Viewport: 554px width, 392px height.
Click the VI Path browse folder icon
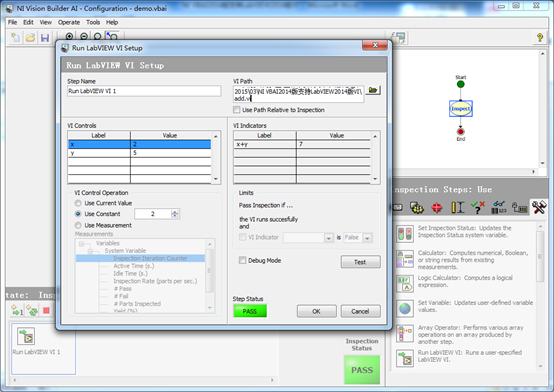click(373, 90)
